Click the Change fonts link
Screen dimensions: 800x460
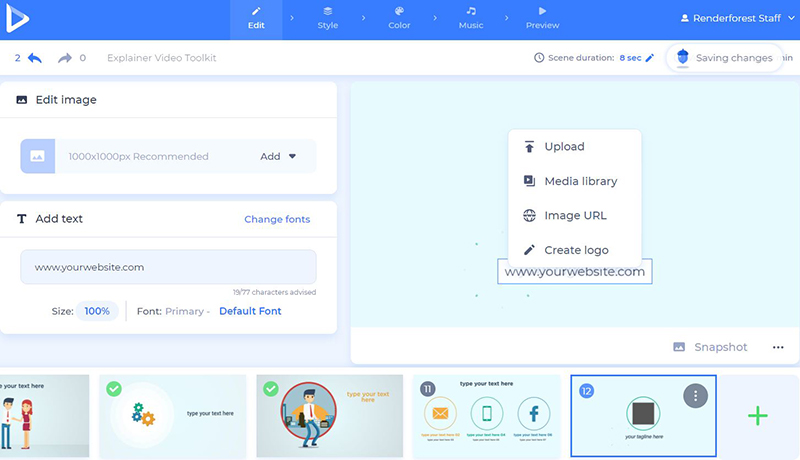tap(277, 219)
